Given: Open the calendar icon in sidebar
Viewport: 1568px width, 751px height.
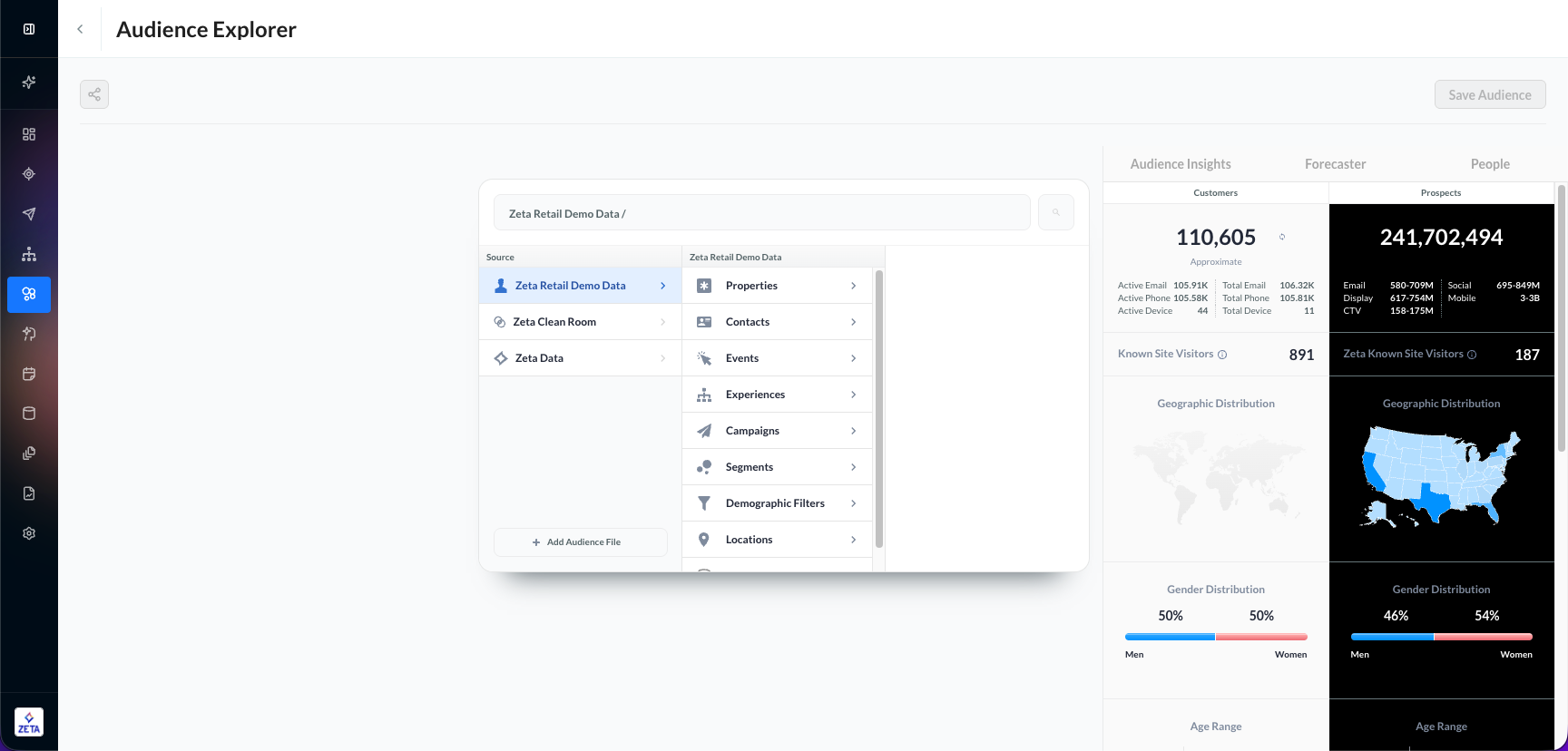Looking at the screenshot, I should 29,374.
